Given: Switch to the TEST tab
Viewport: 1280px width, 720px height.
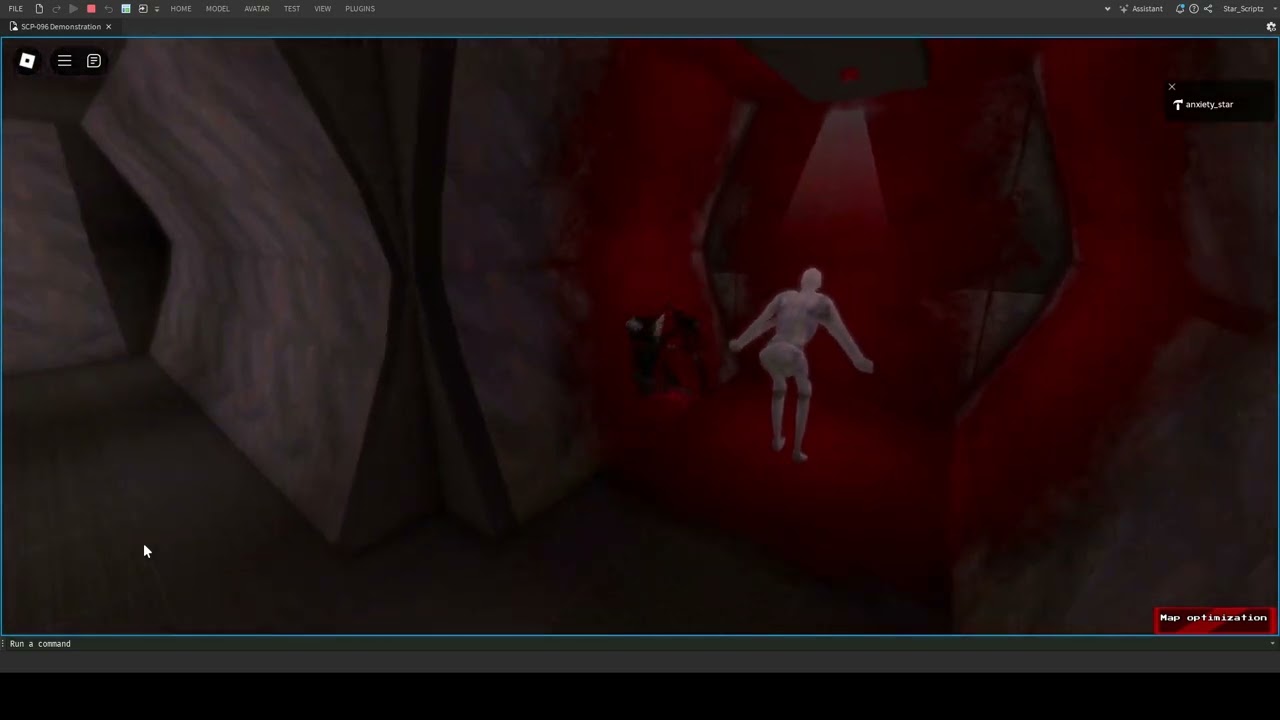Looking at the screenshot, I should click(292, 9).
